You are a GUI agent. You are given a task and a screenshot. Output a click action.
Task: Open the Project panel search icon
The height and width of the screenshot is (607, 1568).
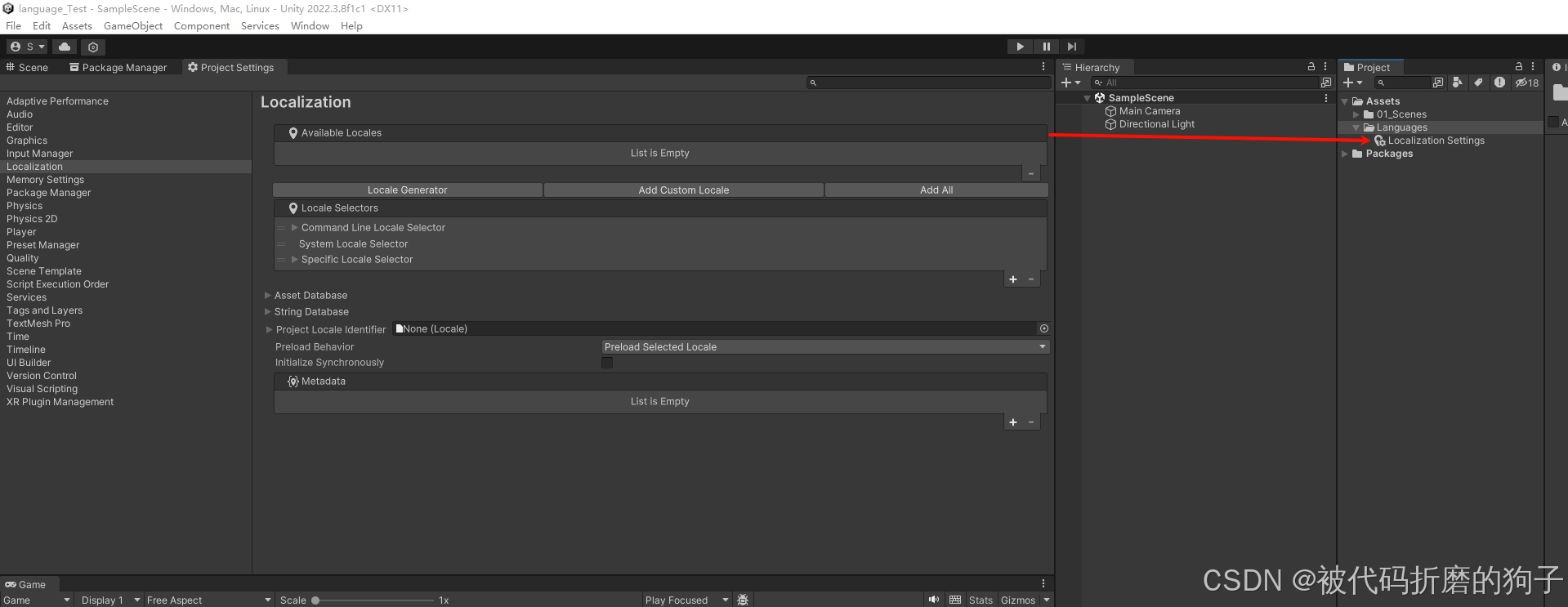1381,83
